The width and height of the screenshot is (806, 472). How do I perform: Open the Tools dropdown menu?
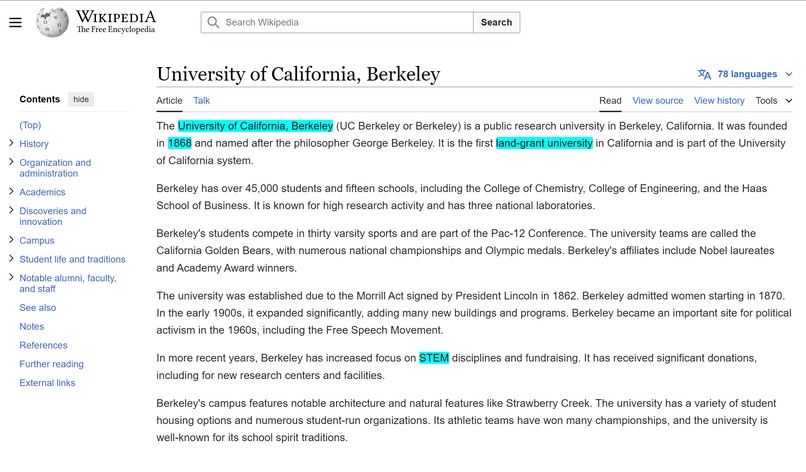tap(774, 101)
